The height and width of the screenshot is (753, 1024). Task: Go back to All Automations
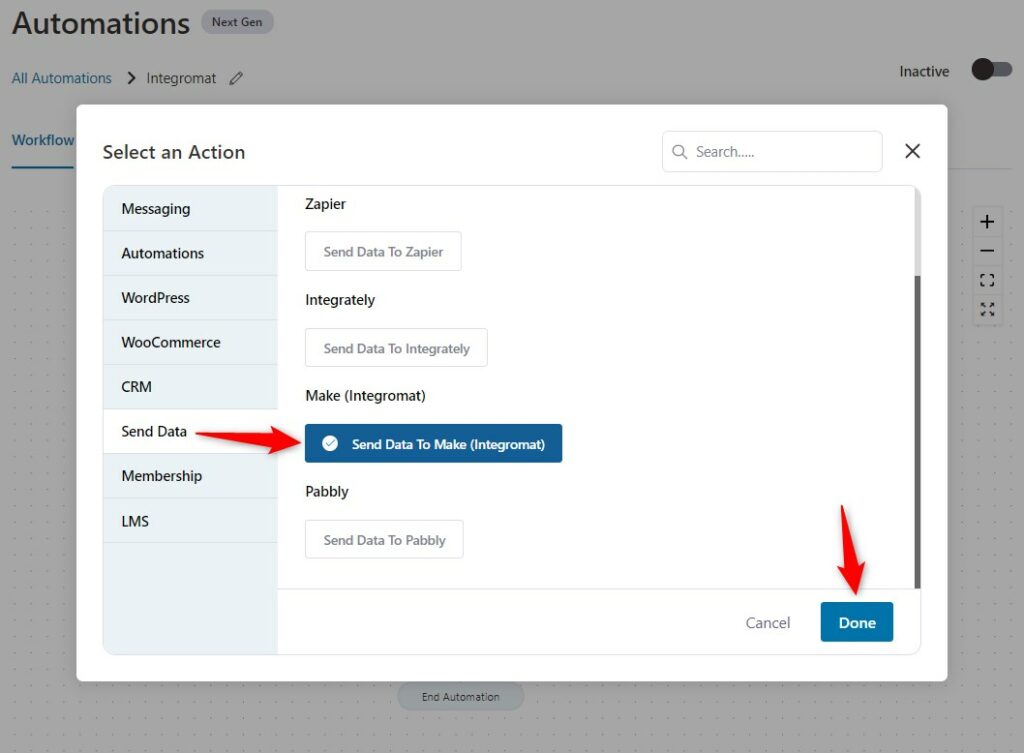tap(61, 78)
